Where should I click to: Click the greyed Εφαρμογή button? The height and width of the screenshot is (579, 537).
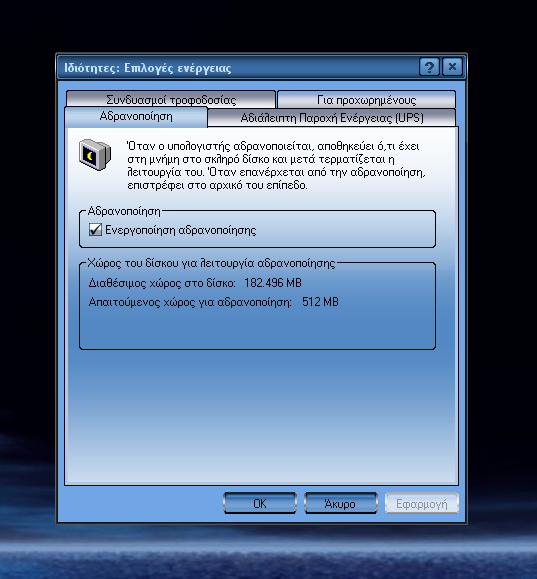(x=421, y=503)
